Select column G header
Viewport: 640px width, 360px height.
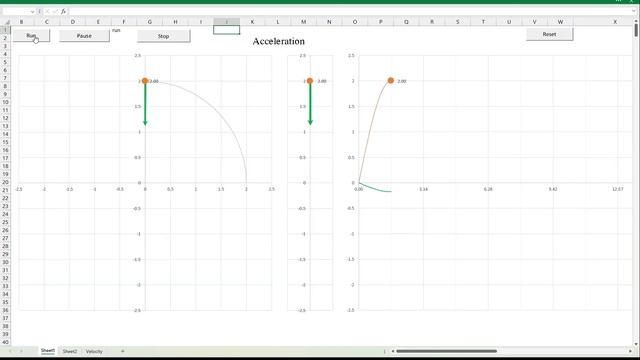tap(149, 22)
